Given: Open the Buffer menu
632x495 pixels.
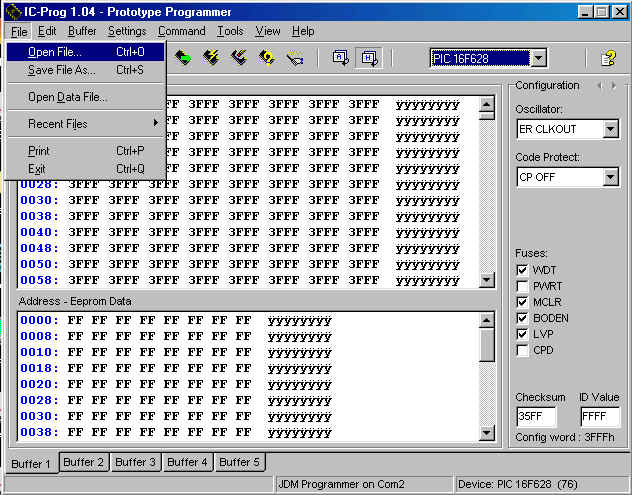Looking at the screenshot, I should point(82,31).
